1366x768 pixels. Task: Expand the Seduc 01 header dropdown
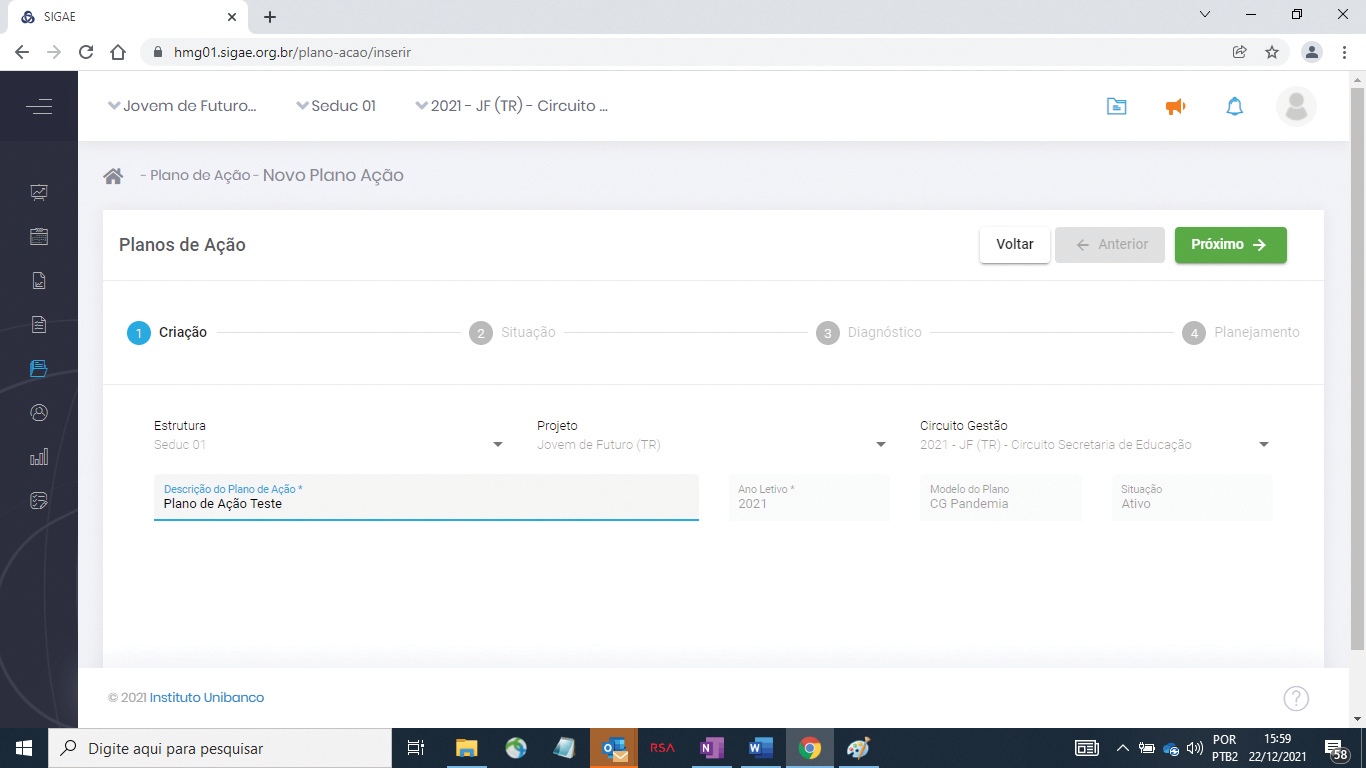(336, 106)
